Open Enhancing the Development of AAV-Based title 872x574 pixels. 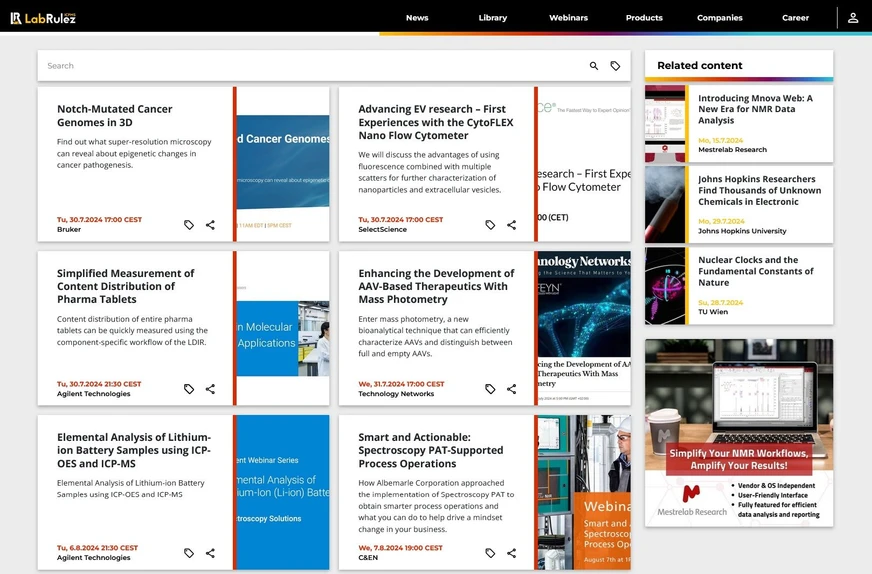click(436, 286)
